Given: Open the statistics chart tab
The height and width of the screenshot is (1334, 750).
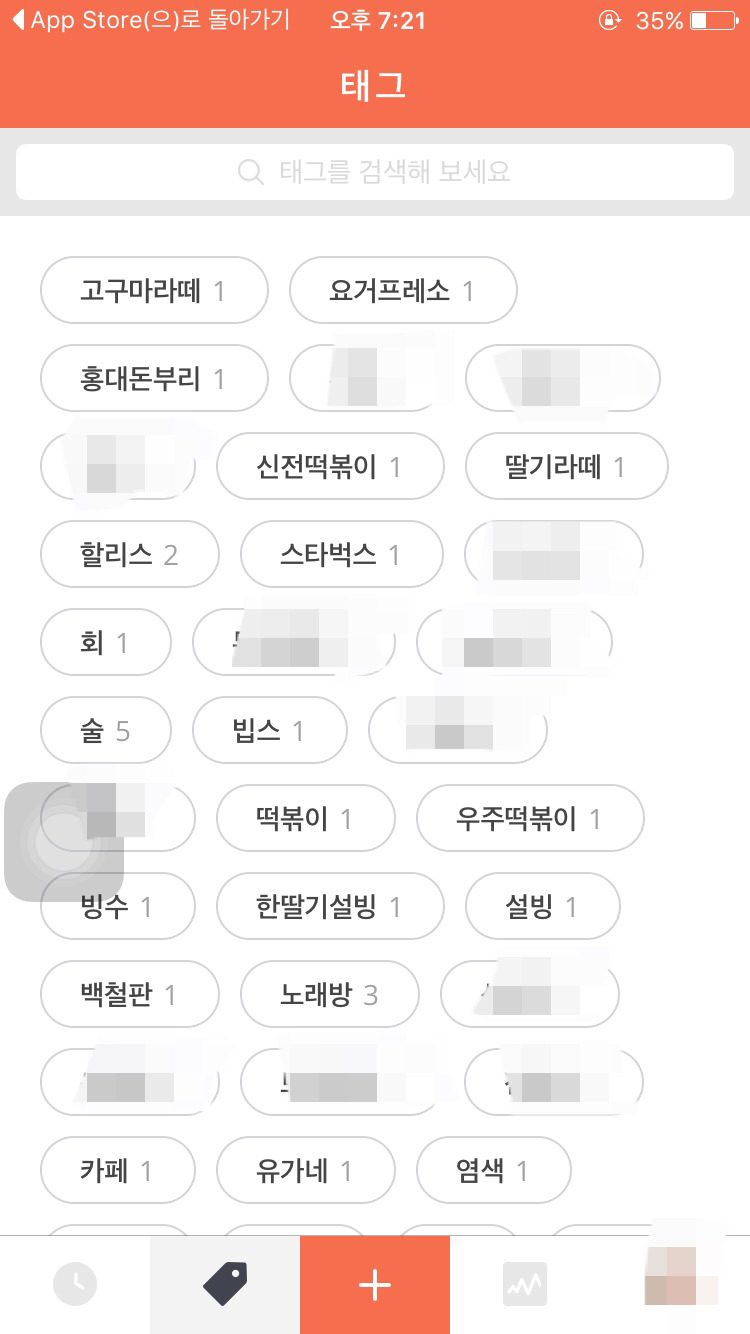Looking at the screenshot, I should 525,1284.
